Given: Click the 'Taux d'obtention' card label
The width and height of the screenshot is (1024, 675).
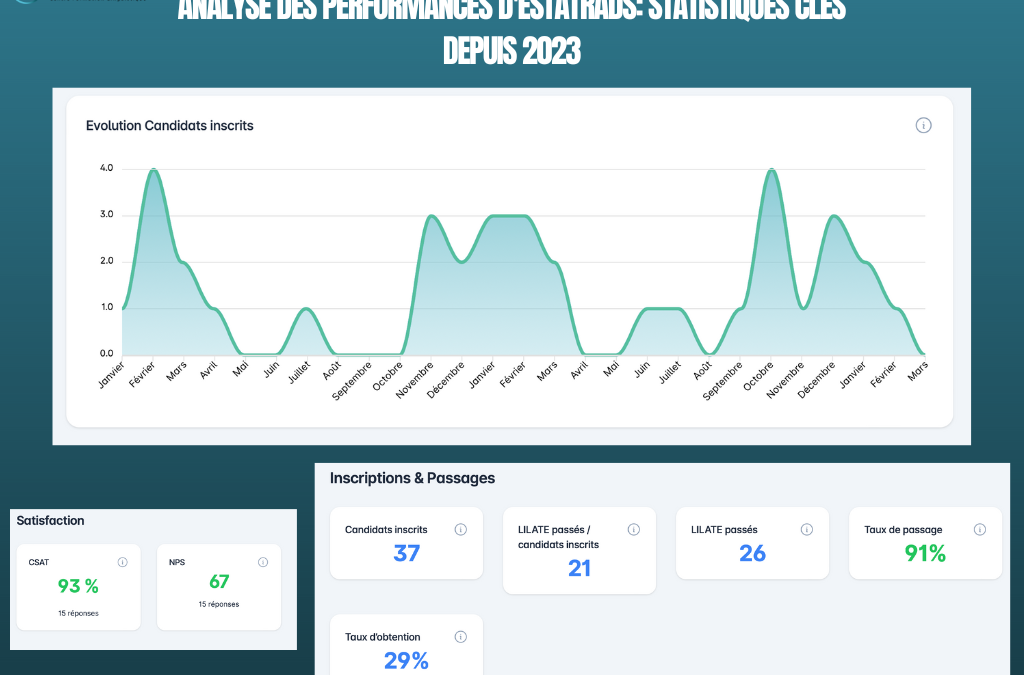Looking at the screenshot, I should click(x=383, y=636).
